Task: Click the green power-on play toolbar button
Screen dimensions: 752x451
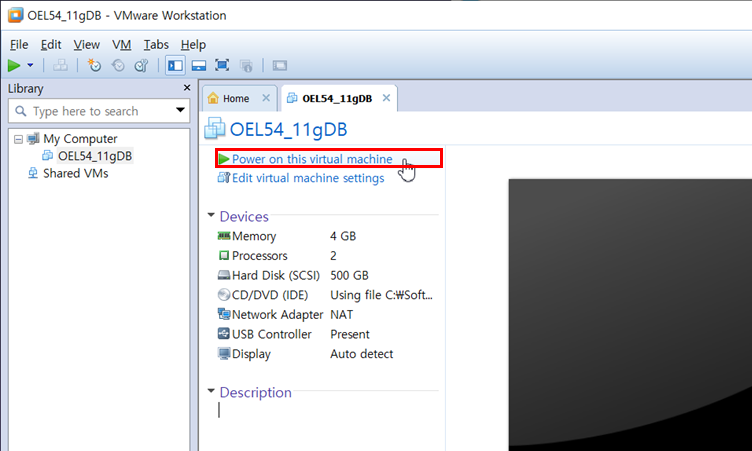Action: click(x=14, y=65)
